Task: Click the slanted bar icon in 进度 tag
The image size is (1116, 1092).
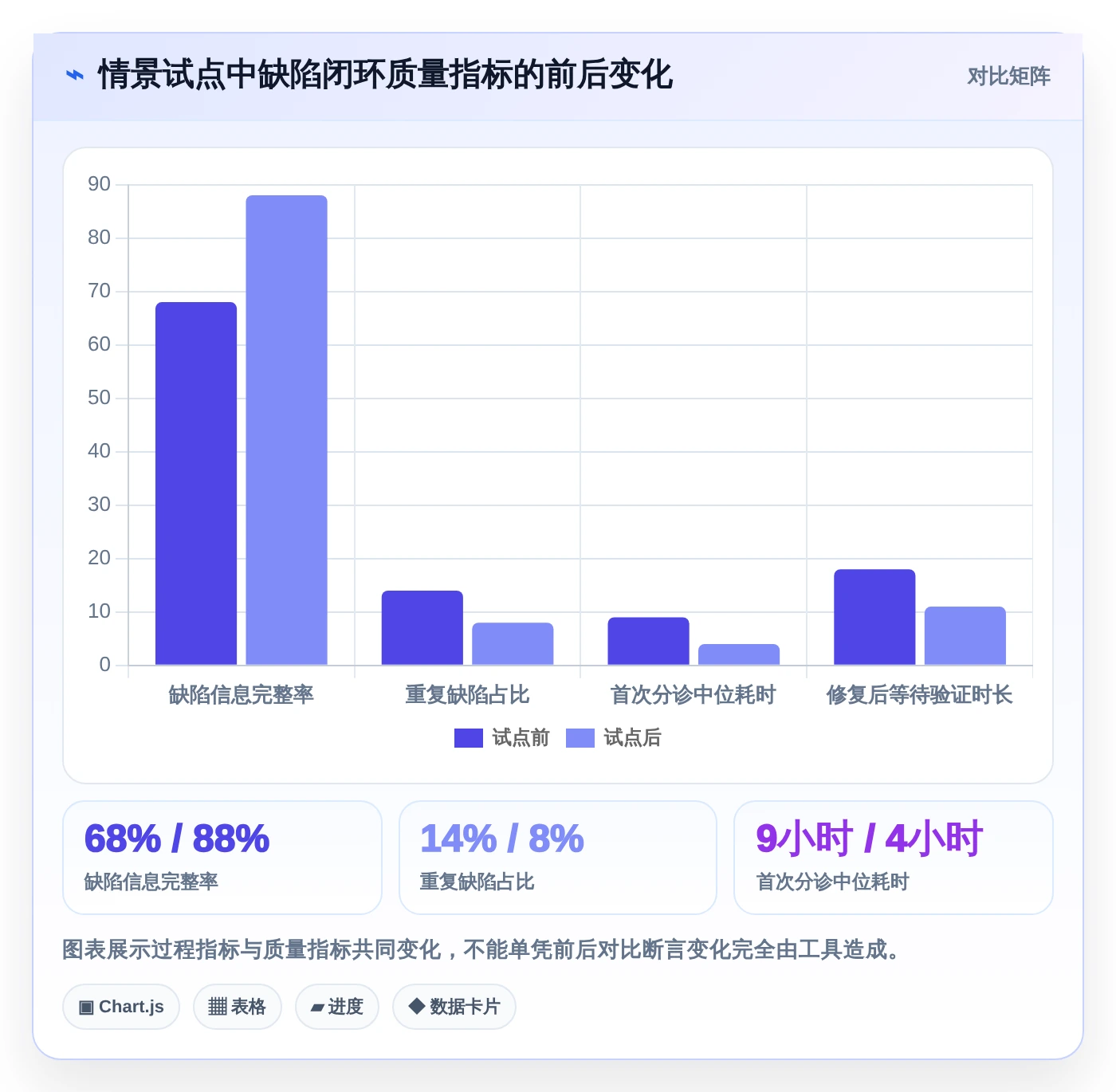Action: click(317, 1008)
